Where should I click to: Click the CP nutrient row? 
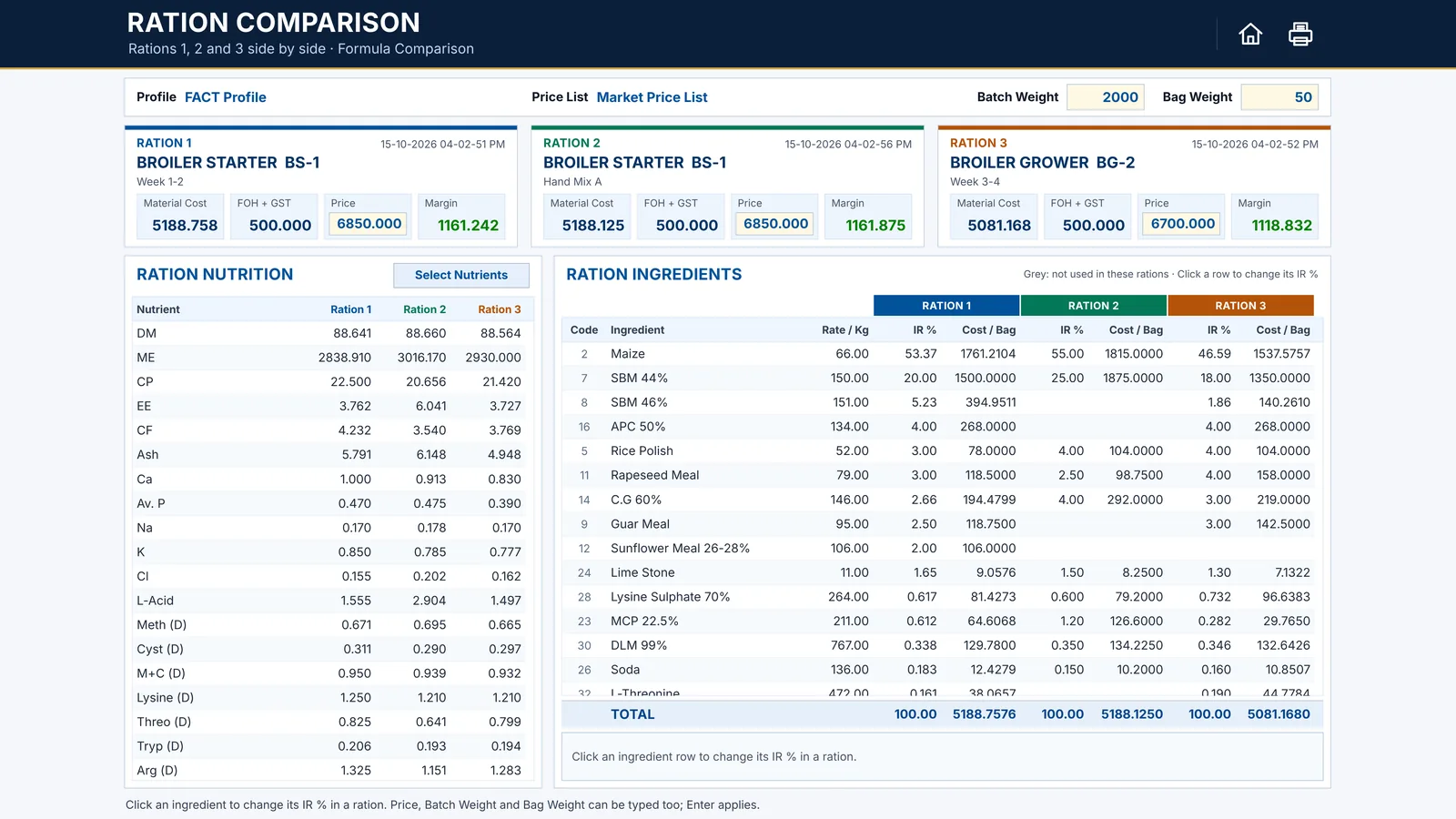pyautogui.click(x=329, y=382)
